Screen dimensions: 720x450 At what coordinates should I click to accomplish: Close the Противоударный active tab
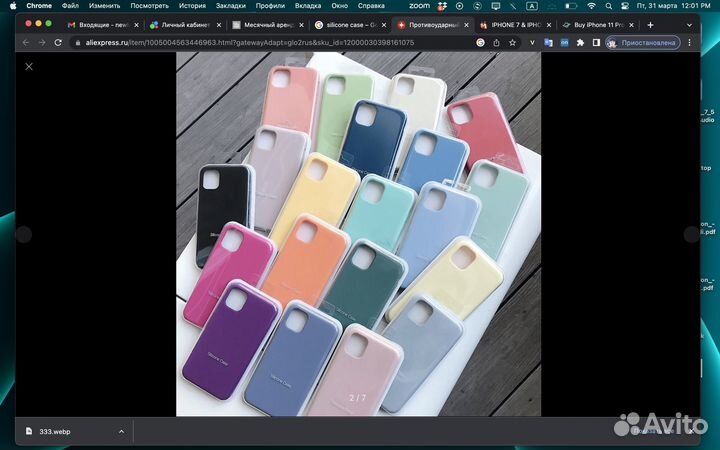(467, 25)
